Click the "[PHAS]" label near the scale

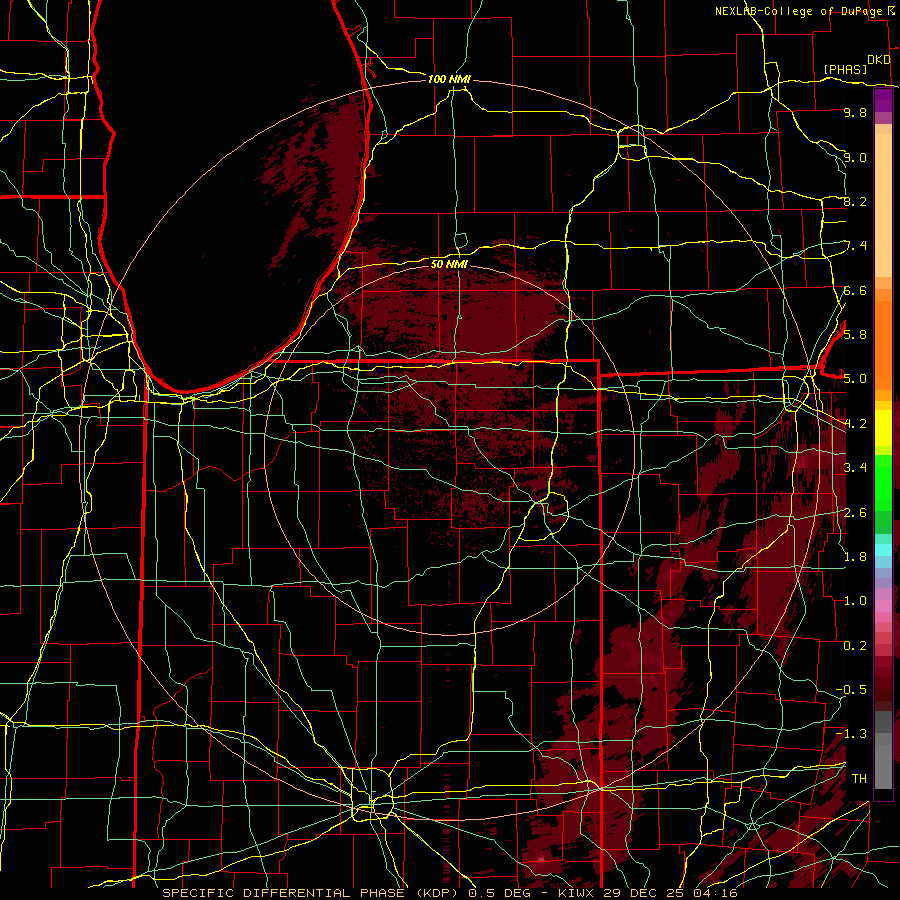(845, 69)
